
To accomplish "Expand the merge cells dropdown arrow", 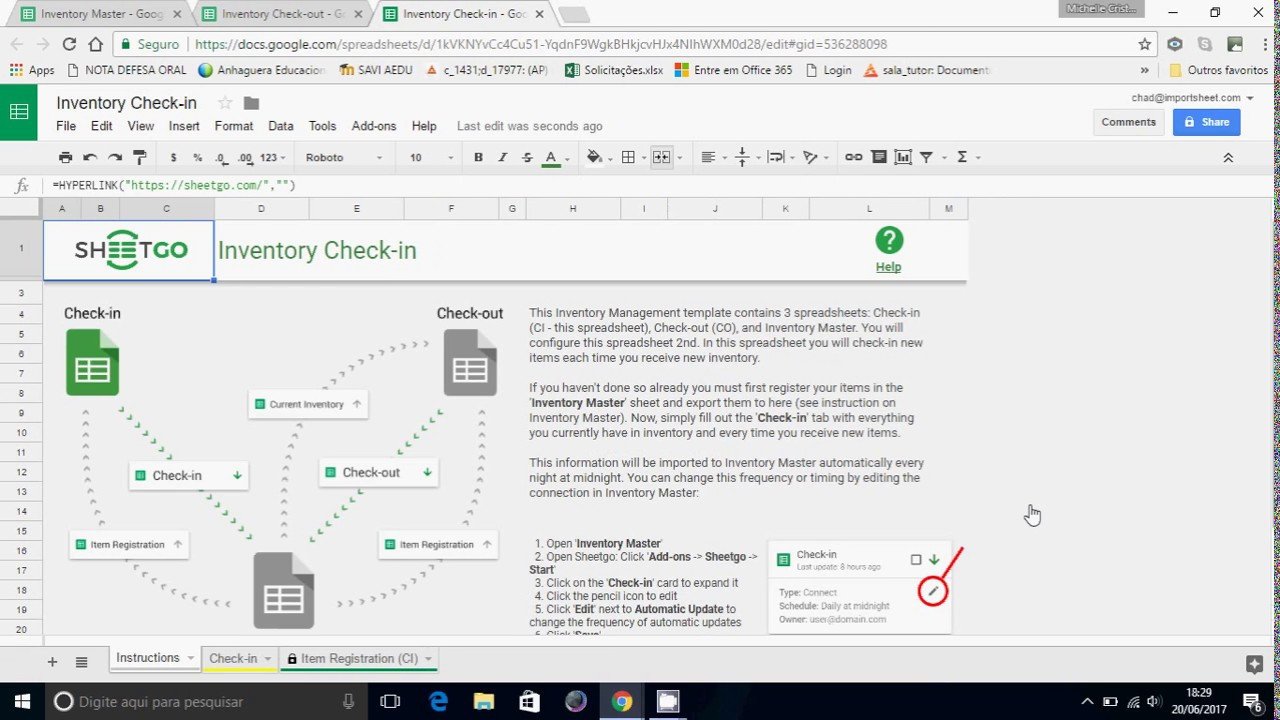I will click(x=680, y=158).
